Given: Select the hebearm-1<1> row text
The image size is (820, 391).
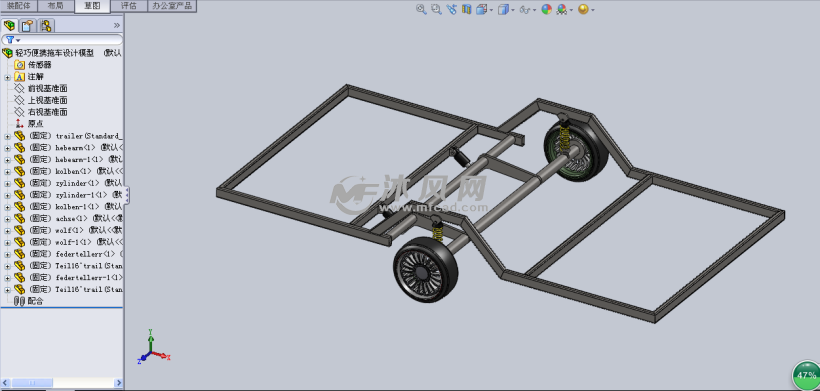Looking at the screenshot, I should [76, 159].
